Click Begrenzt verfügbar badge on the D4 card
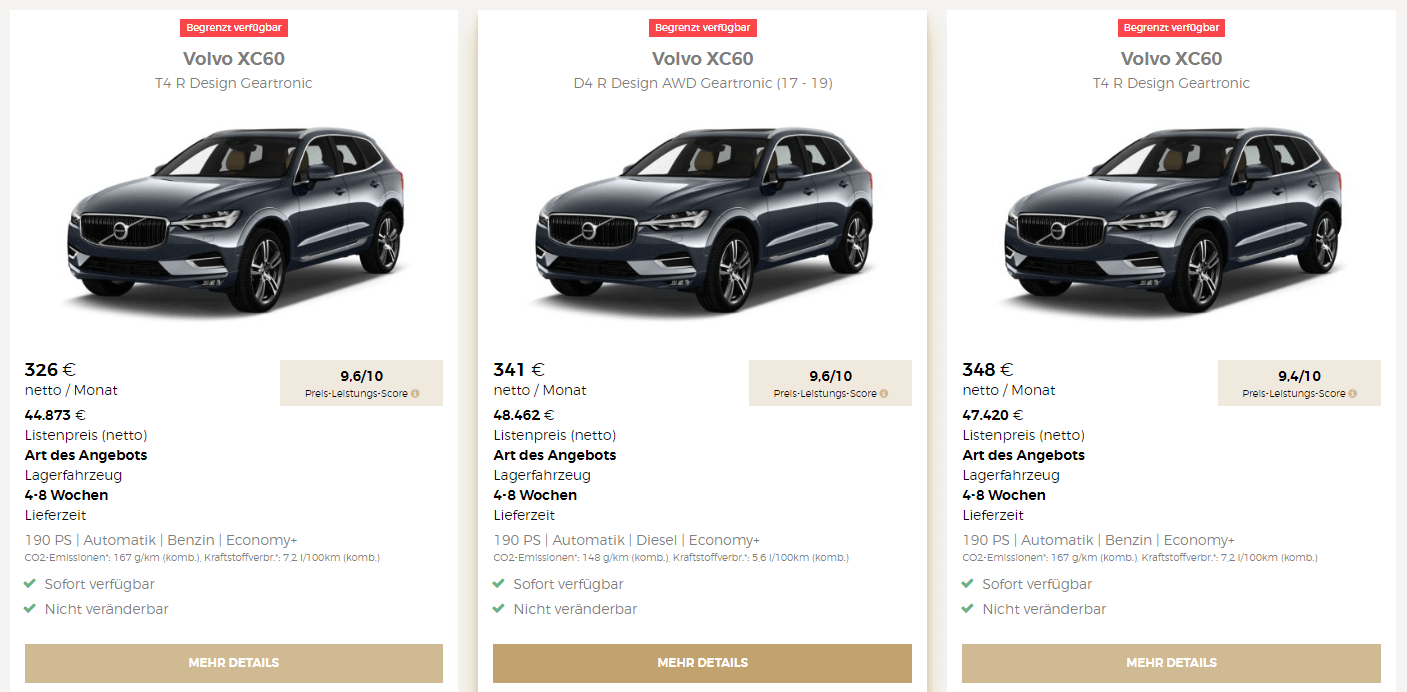Viewport: 1407px width, 692px height. pyautogui.click(x=703, y=28)
